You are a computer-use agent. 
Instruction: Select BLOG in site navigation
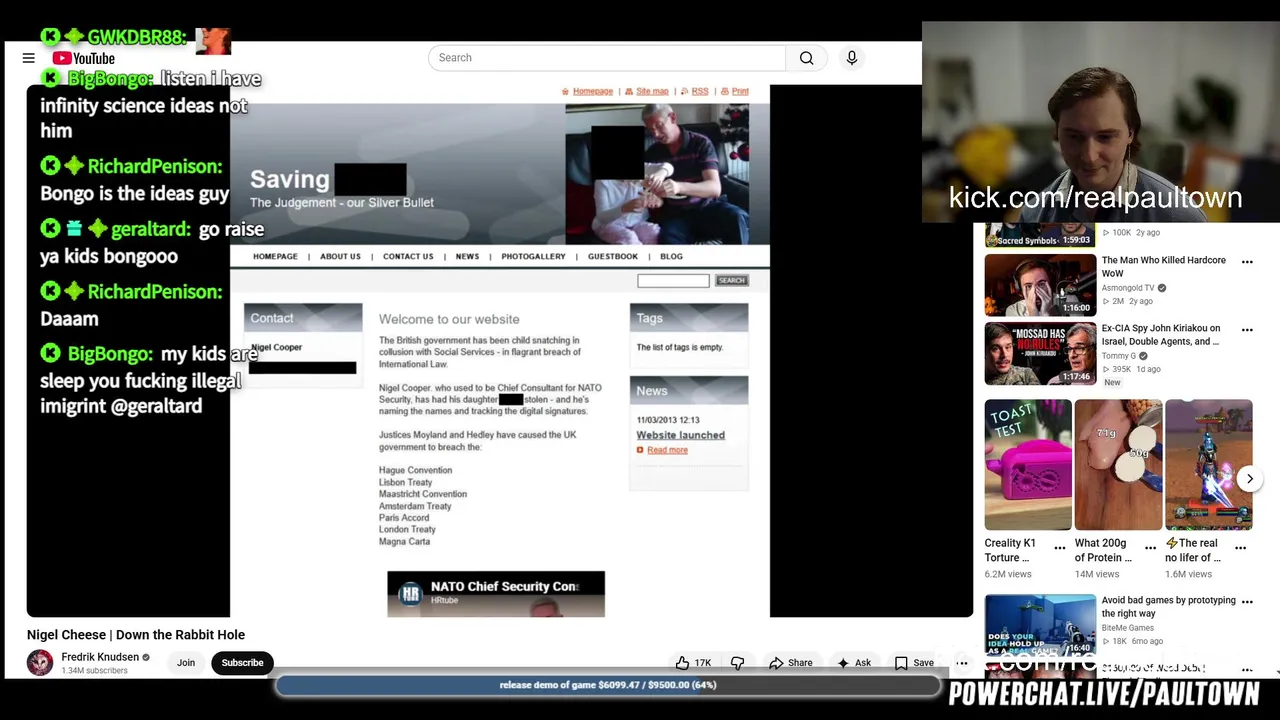click(671, 257)
